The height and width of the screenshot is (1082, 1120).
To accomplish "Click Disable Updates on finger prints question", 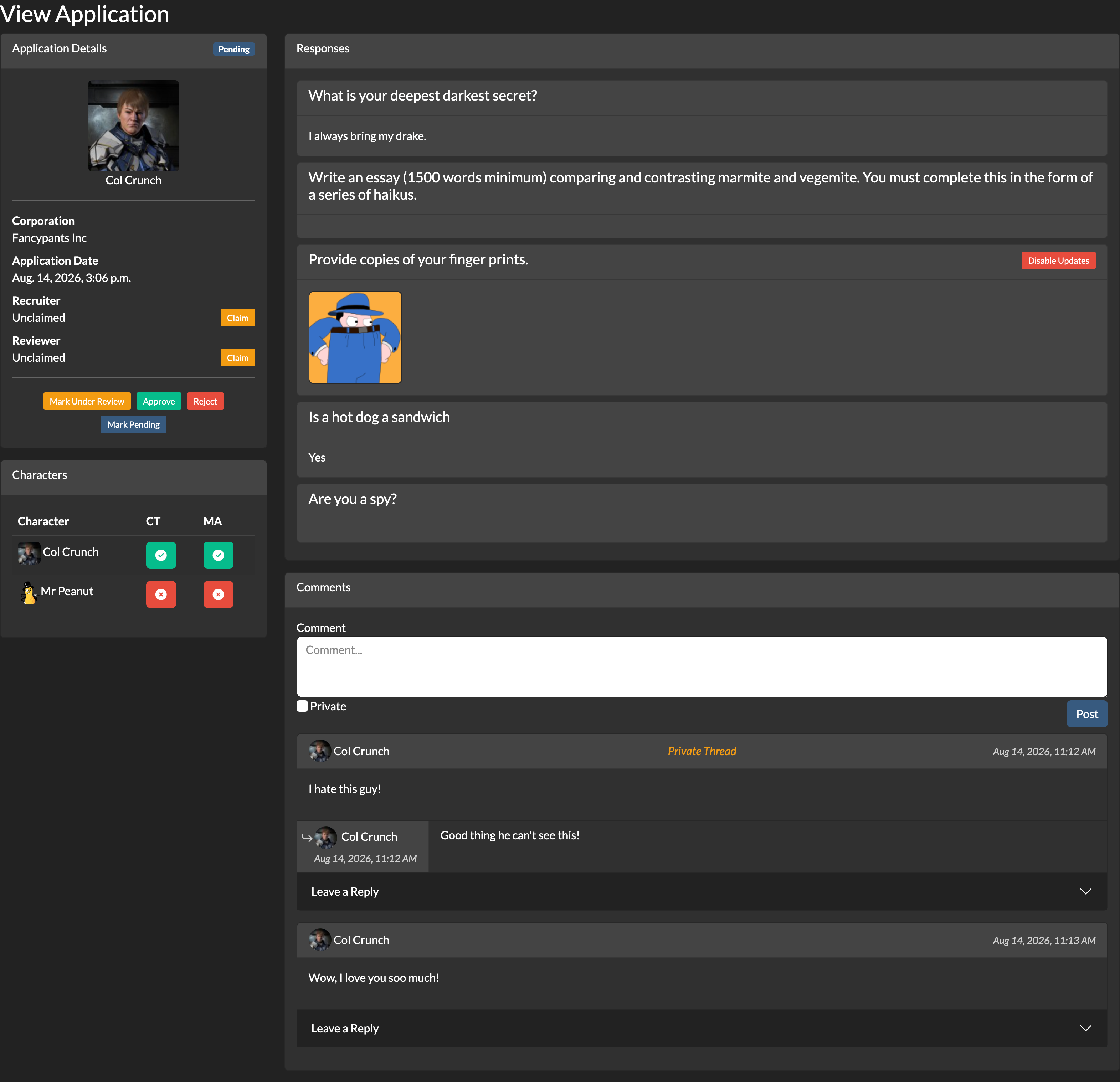I will pyautogui.click(x=1058, y=260).
